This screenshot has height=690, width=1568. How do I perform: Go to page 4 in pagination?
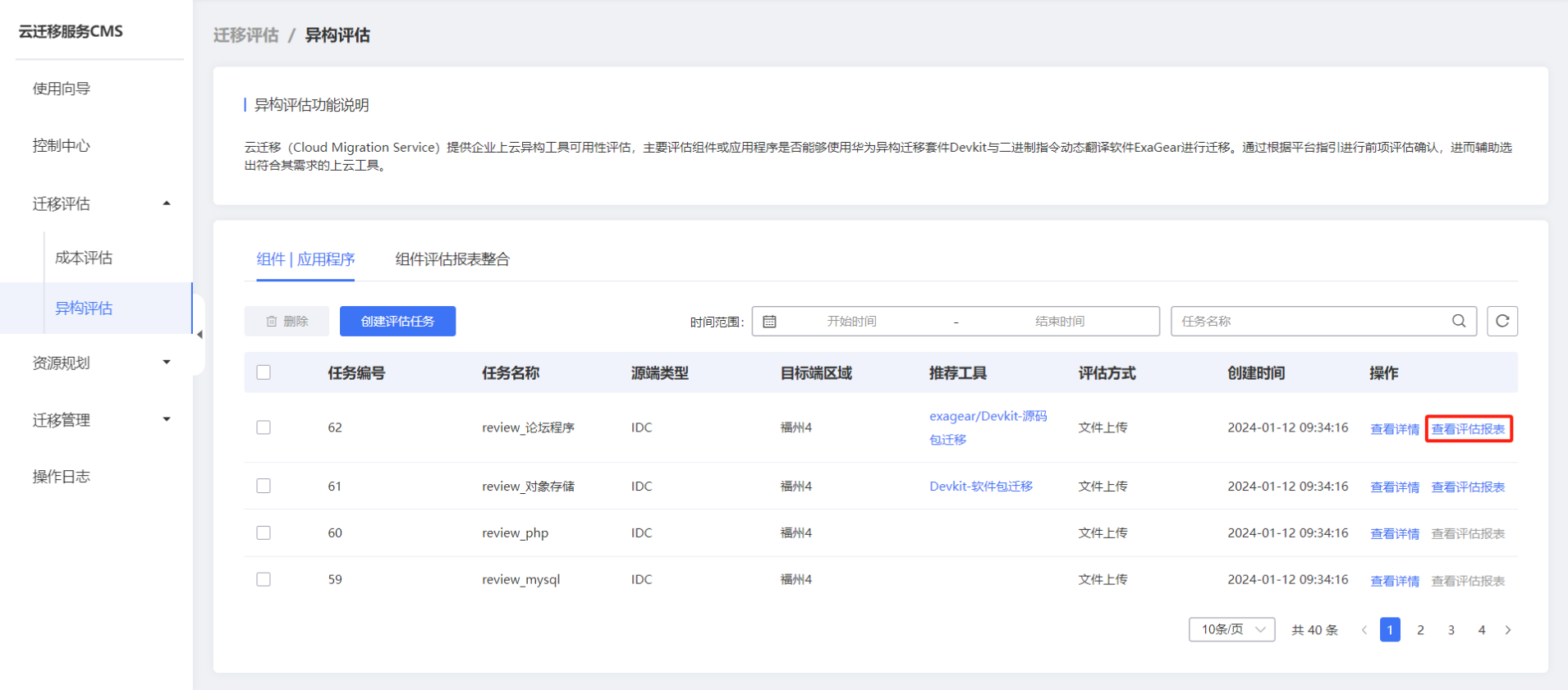click(x=1481, y=630)
